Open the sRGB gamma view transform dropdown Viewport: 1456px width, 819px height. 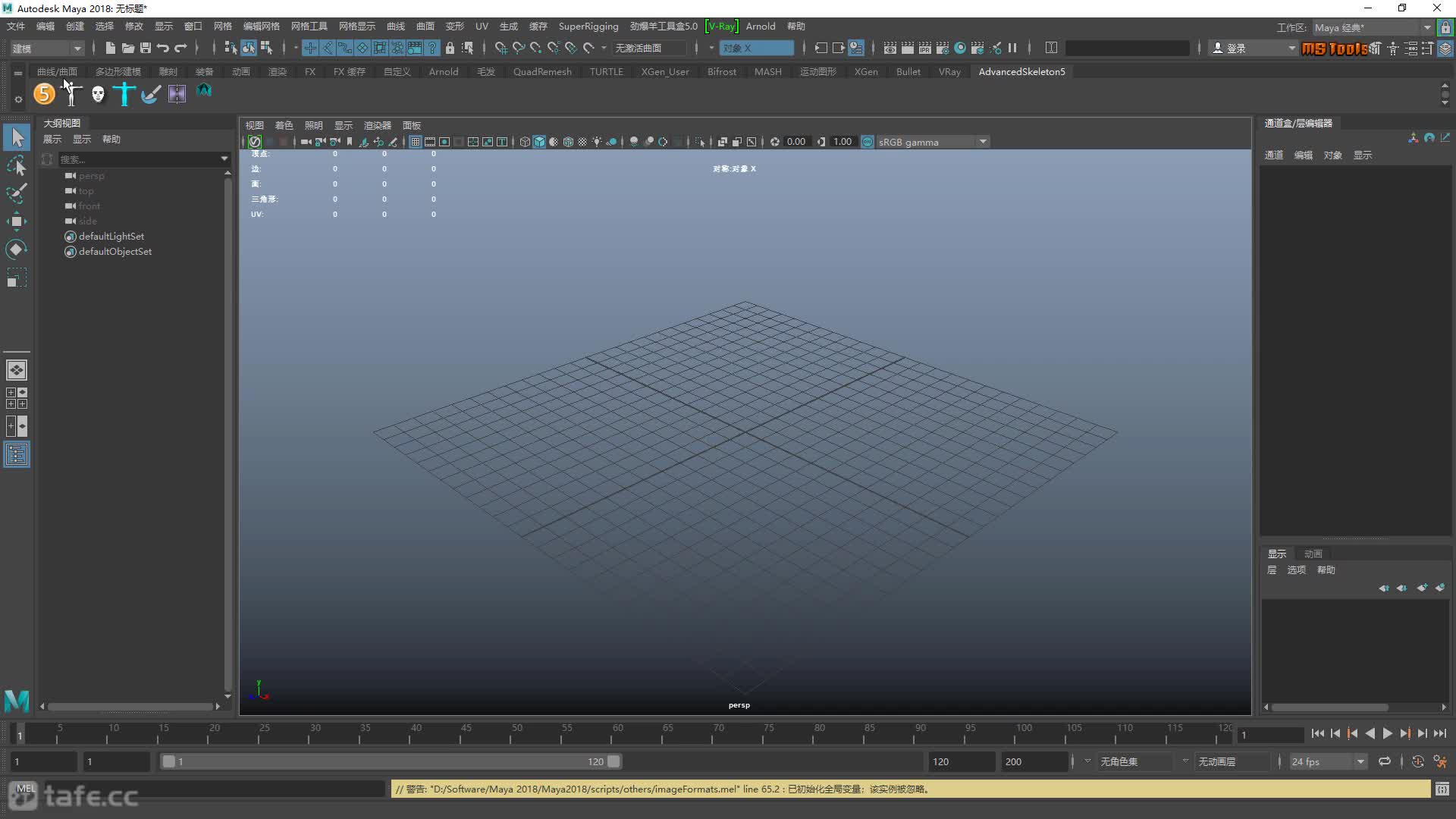tap(933, 142)
